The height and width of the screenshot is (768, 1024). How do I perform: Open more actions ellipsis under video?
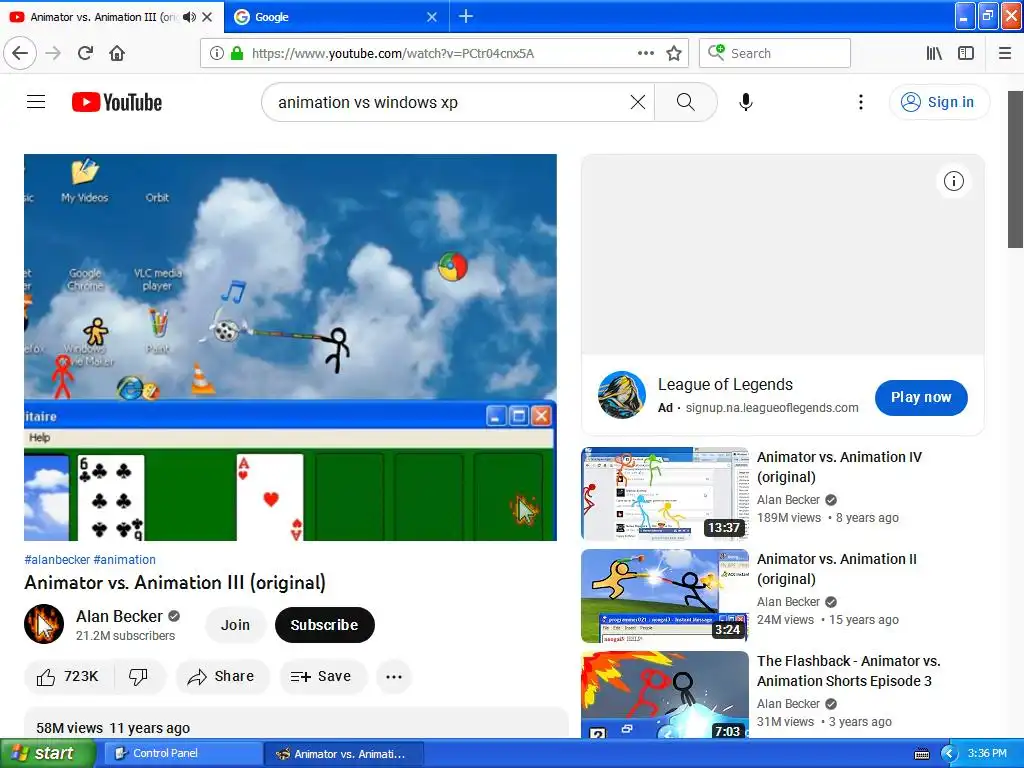pos(394,677)
